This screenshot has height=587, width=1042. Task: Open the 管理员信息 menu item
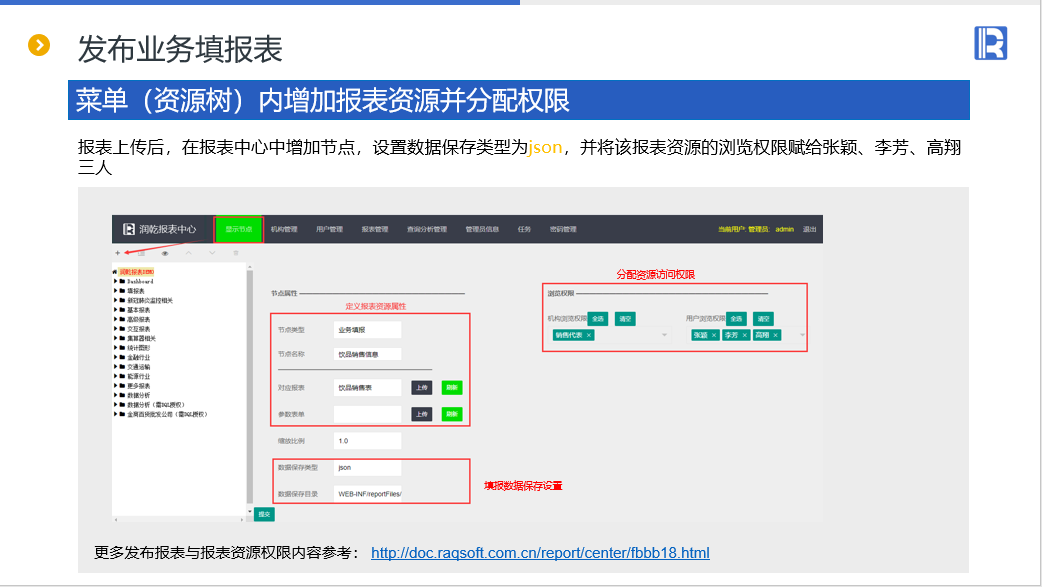482,229
